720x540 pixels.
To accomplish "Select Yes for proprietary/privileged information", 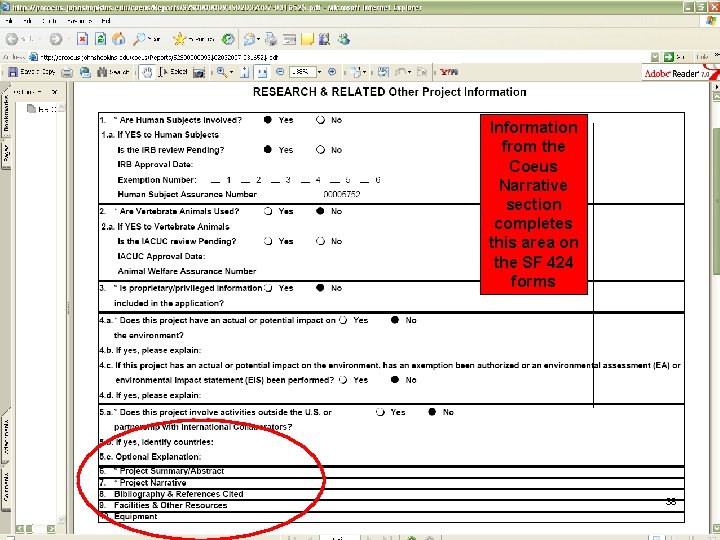I will pyautogui.click(x=269, y=288).
